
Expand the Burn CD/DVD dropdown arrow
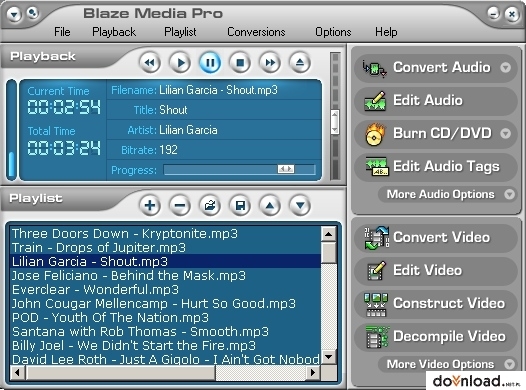(x=506, y=134)
